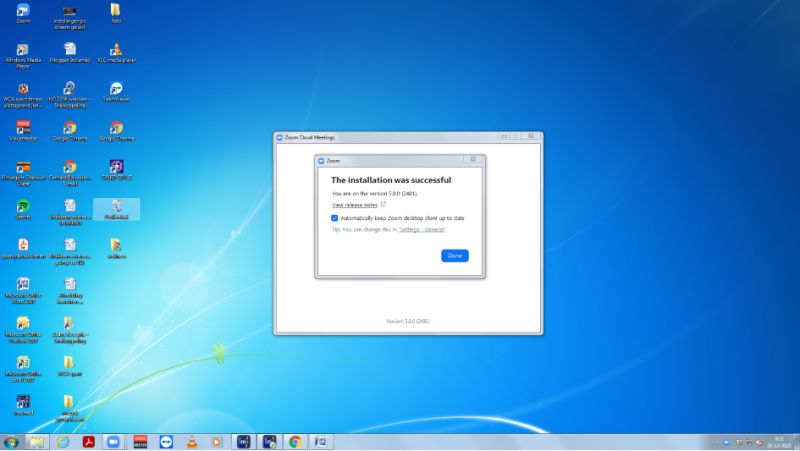800x451 pixels.
Task: Select the HD 720P webcam shortcut
Action: 70,95
